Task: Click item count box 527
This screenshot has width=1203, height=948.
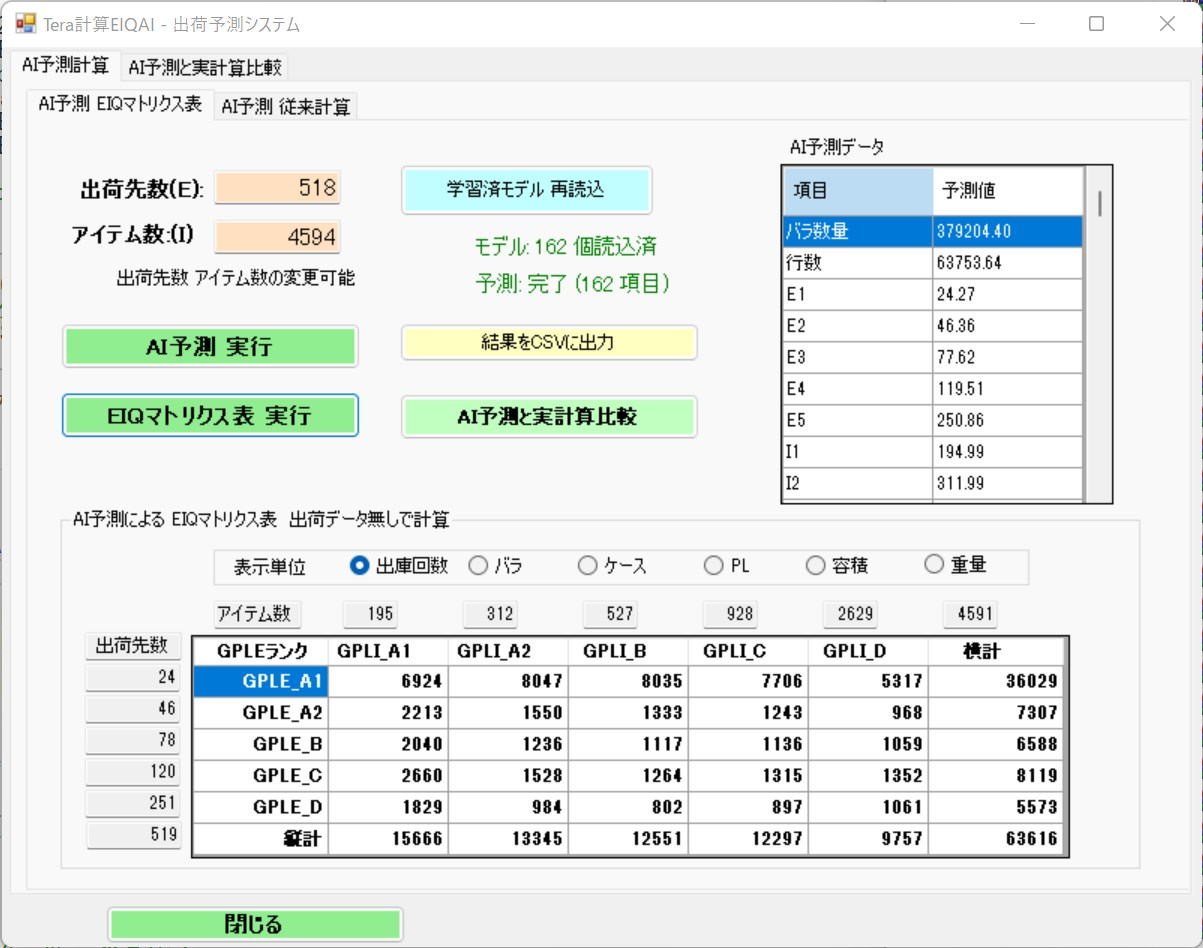Action: click(x=611, y=614)
